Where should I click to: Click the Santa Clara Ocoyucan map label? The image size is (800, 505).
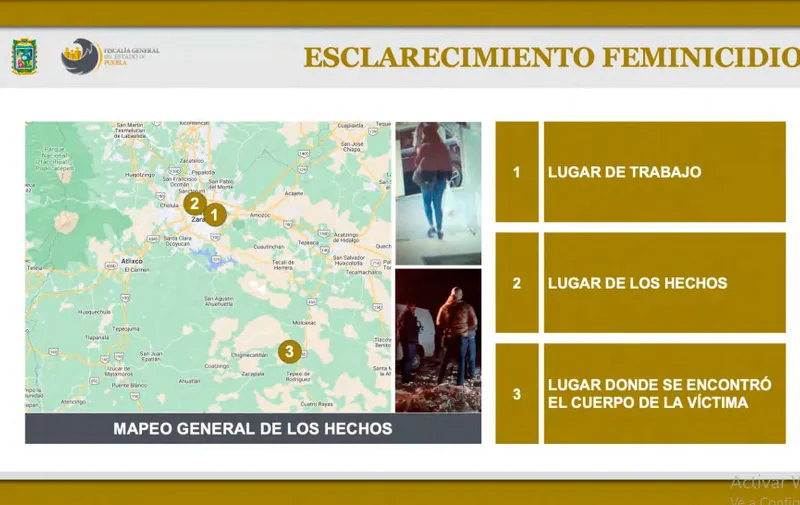click(x=178, y=241)
